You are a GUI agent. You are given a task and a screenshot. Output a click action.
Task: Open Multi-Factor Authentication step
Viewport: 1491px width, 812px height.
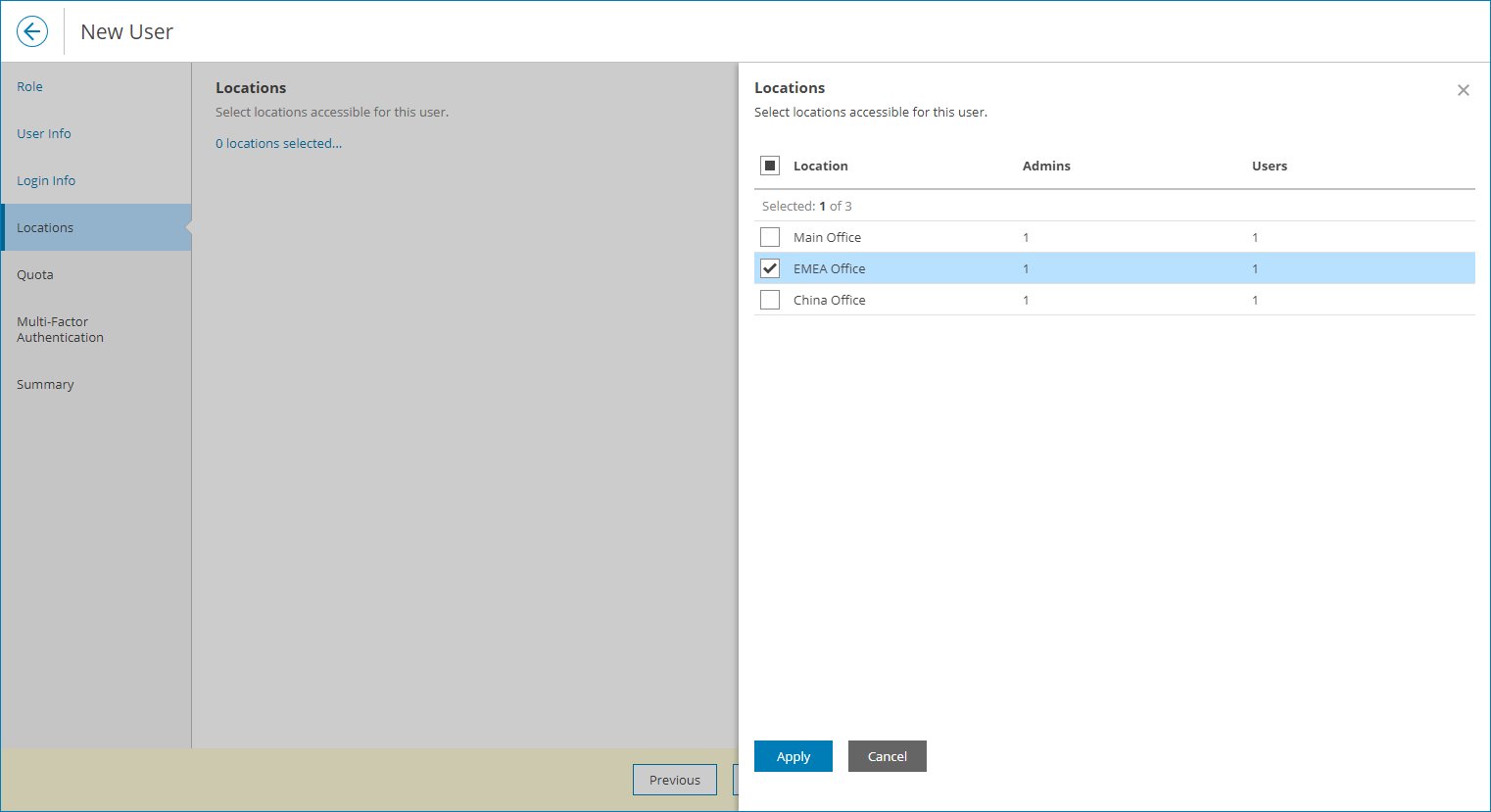tap(60, 329)
